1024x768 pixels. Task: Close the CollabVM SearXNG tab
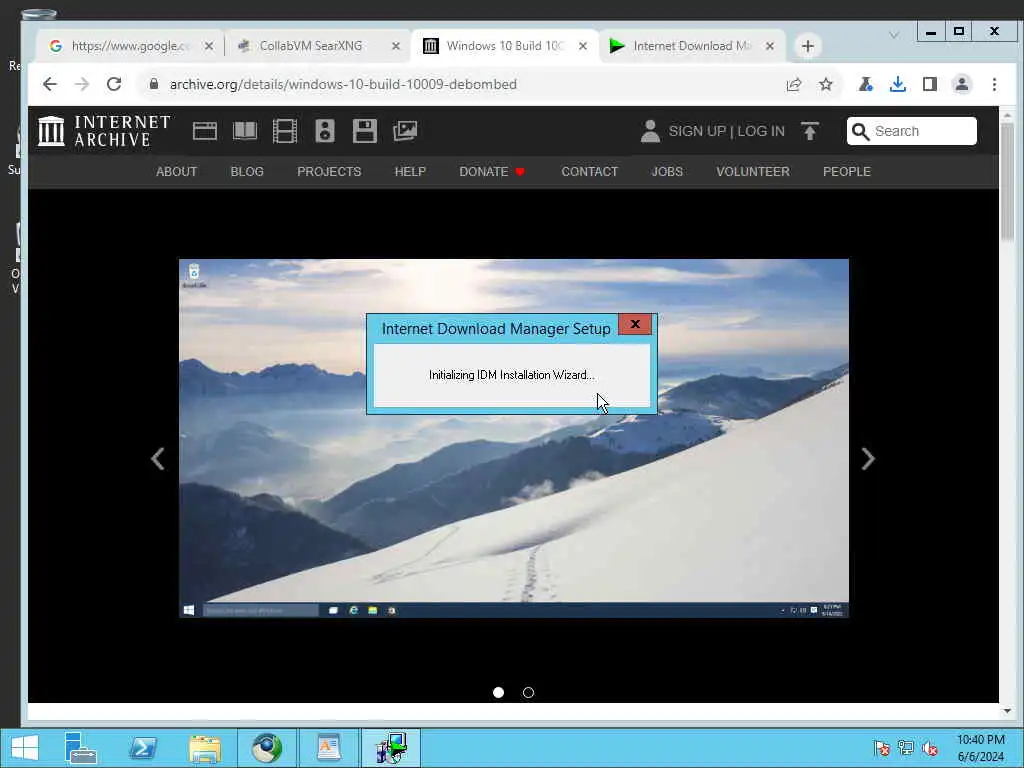[396, 46]
